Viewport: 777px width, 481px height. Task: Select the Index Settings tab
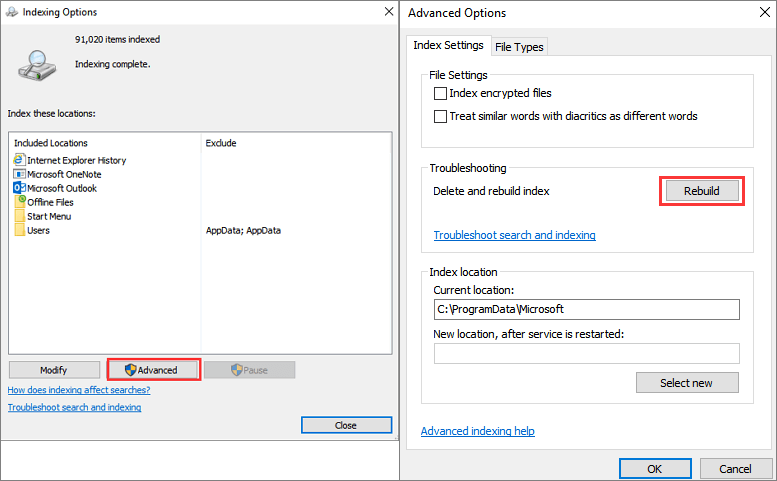449,46
